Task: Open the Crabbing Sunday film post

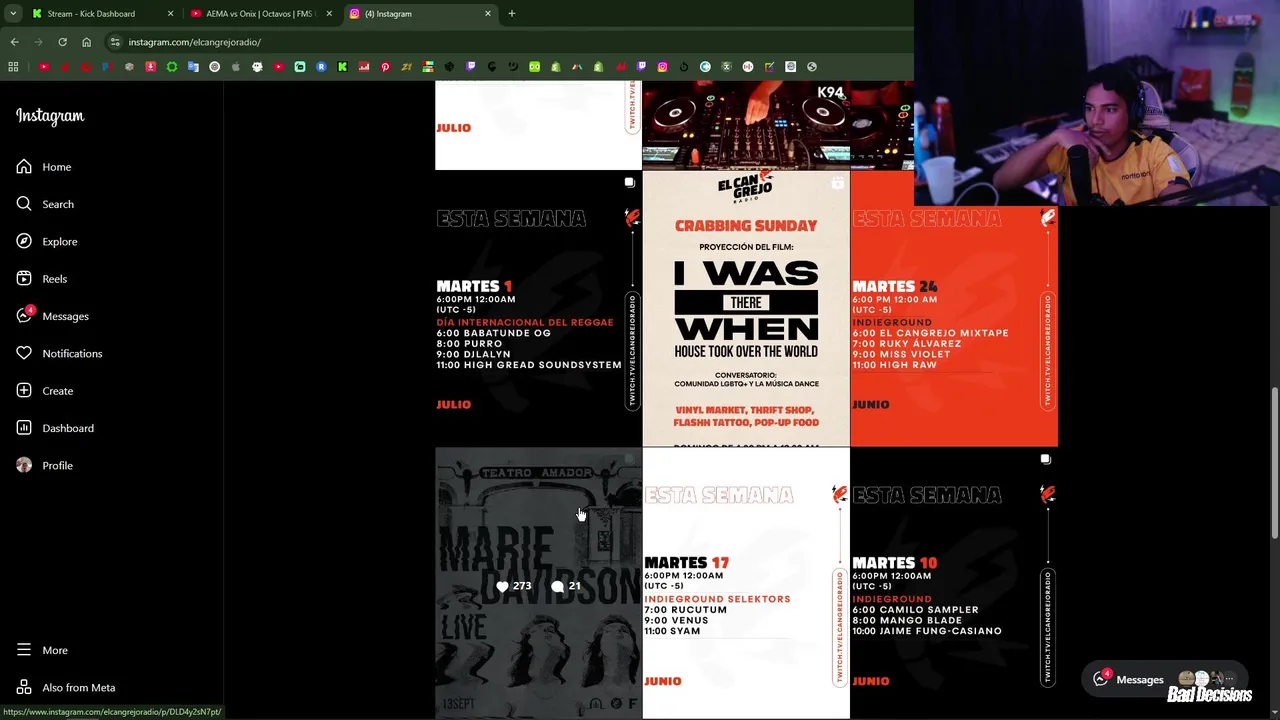Action: coord(746,309)
